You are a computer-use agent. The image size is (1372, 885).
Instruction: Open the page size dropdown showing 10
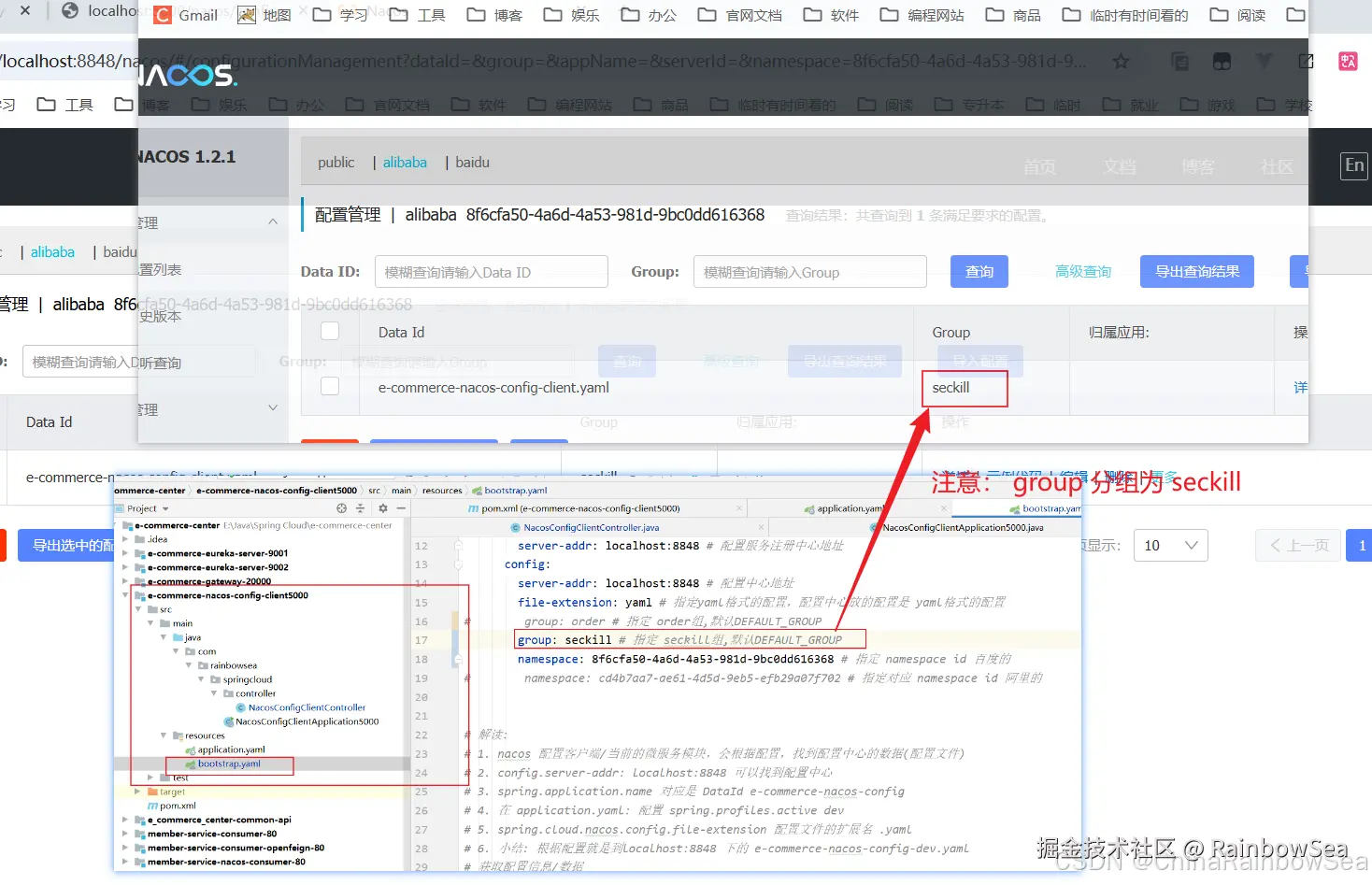1171,546
